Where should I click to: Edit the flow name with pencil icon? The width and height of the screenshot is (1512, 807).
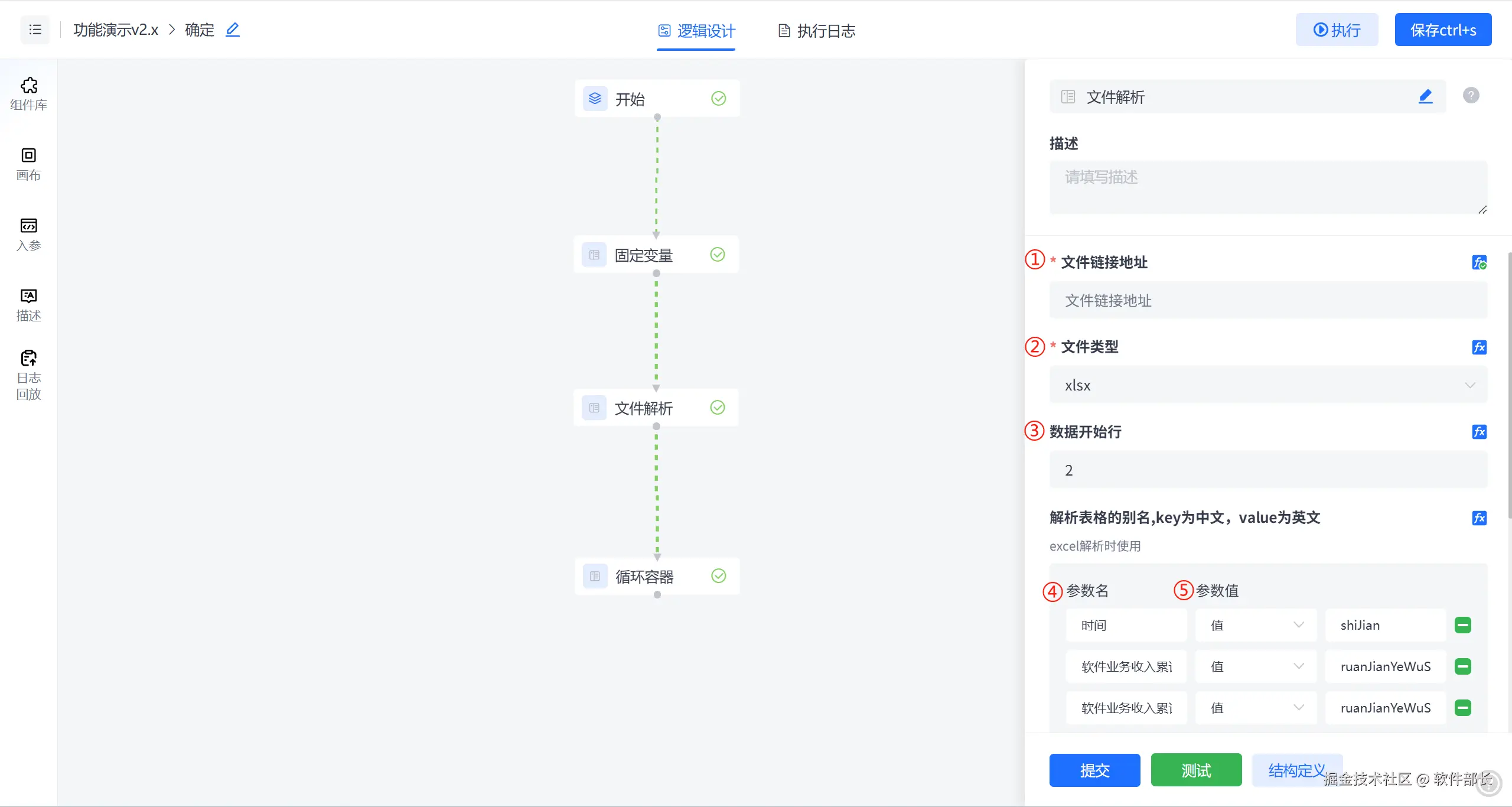pos(233,30)
